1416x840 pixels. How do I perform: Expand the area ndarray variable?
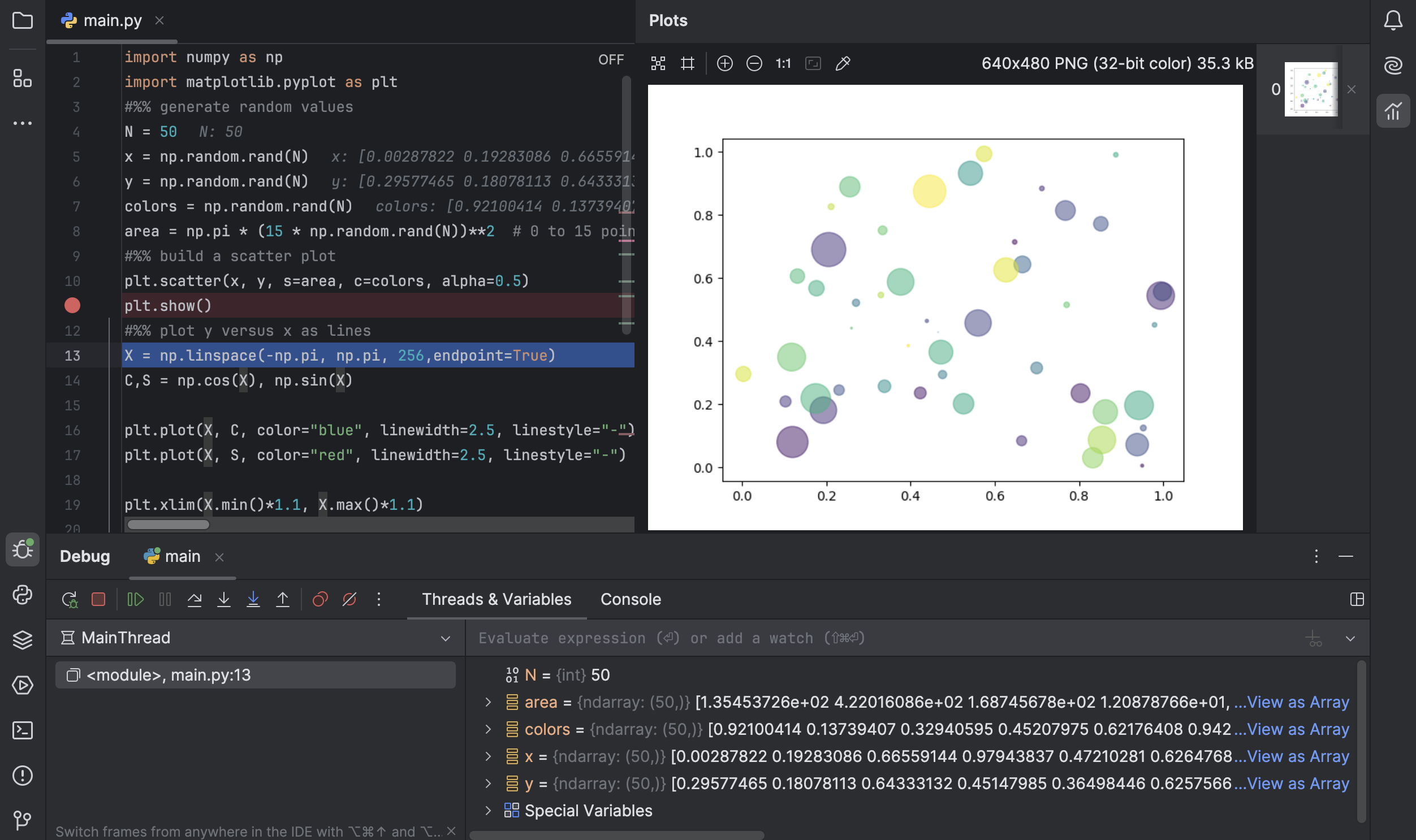tap(488, 703)
